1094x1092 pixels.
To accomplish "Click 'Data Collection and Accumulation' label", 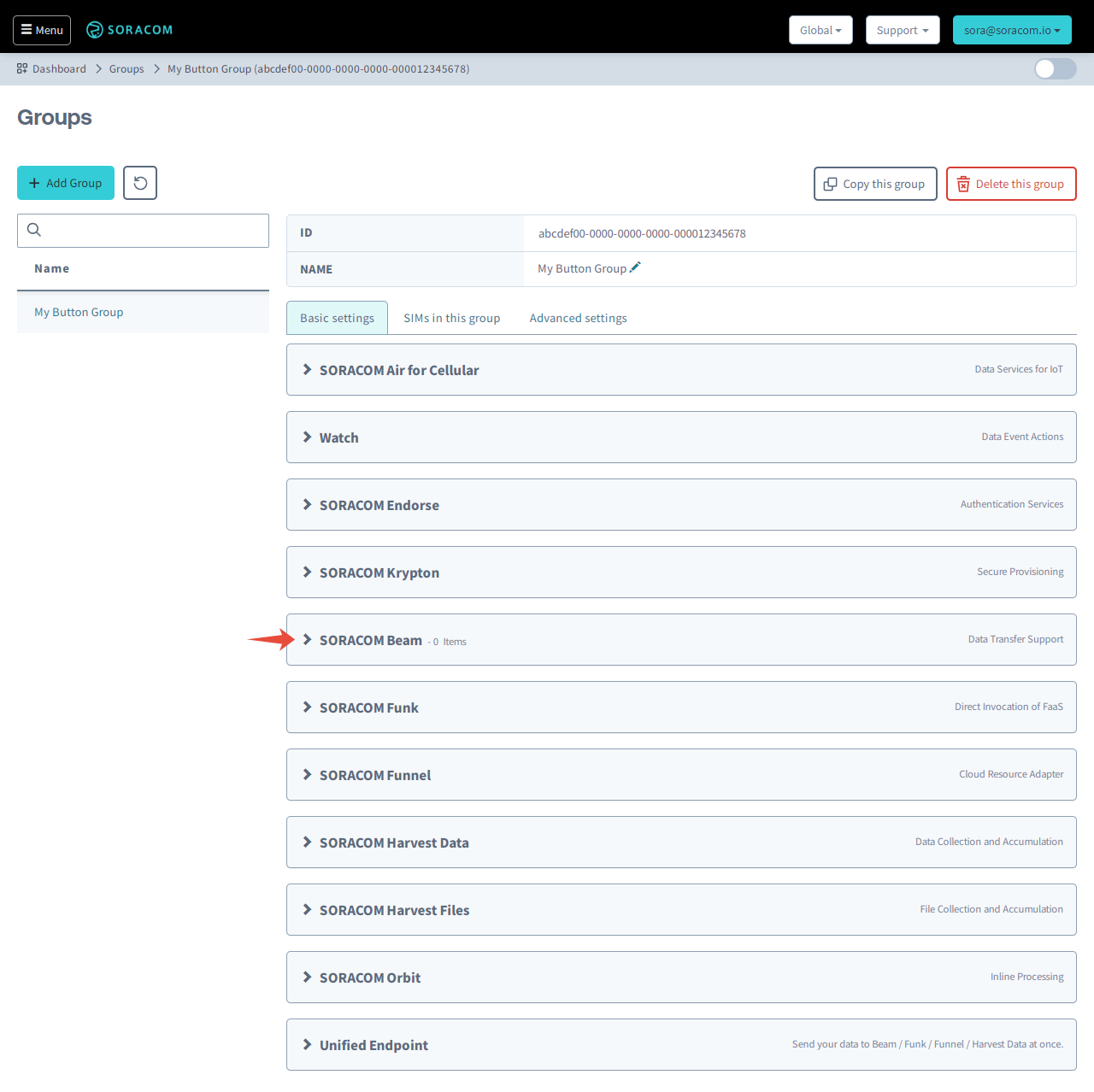I will point(989,842).
